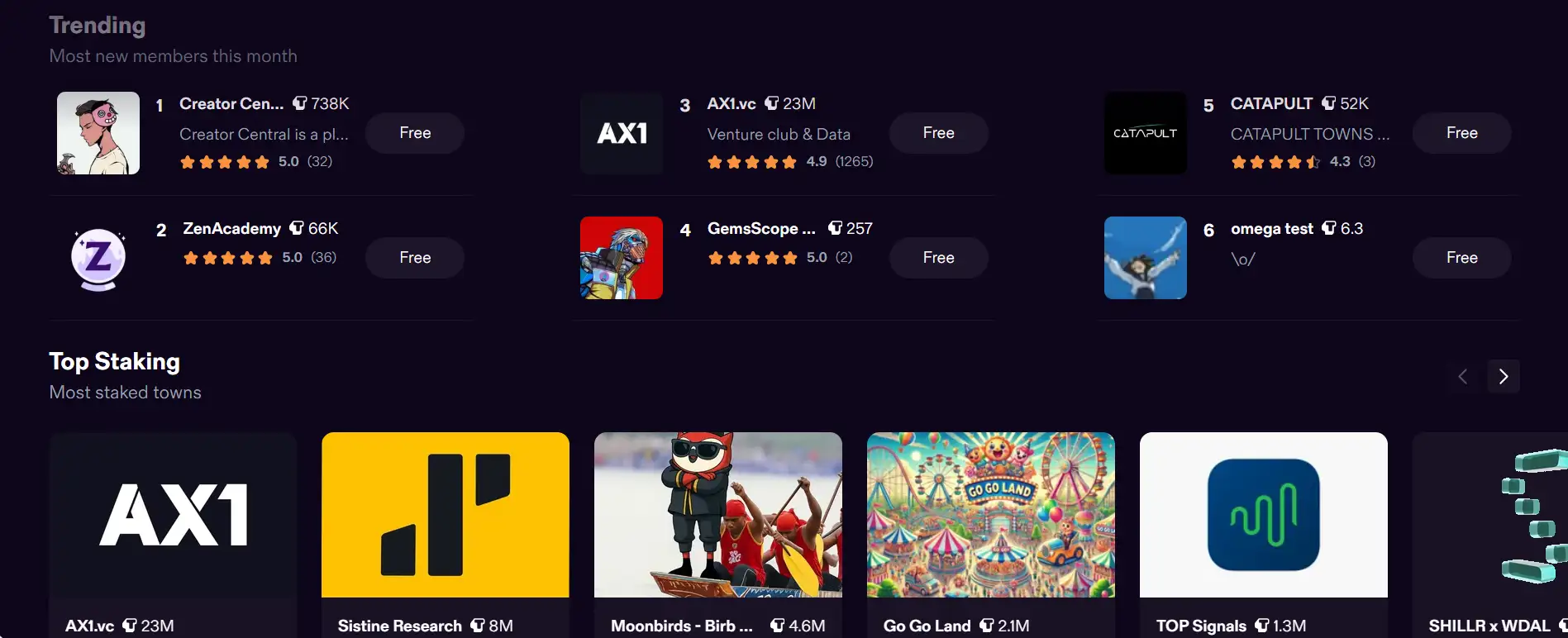Click the member icon beside 738K
This screenshot has width=1568, height=638.
tap(300, 103)
